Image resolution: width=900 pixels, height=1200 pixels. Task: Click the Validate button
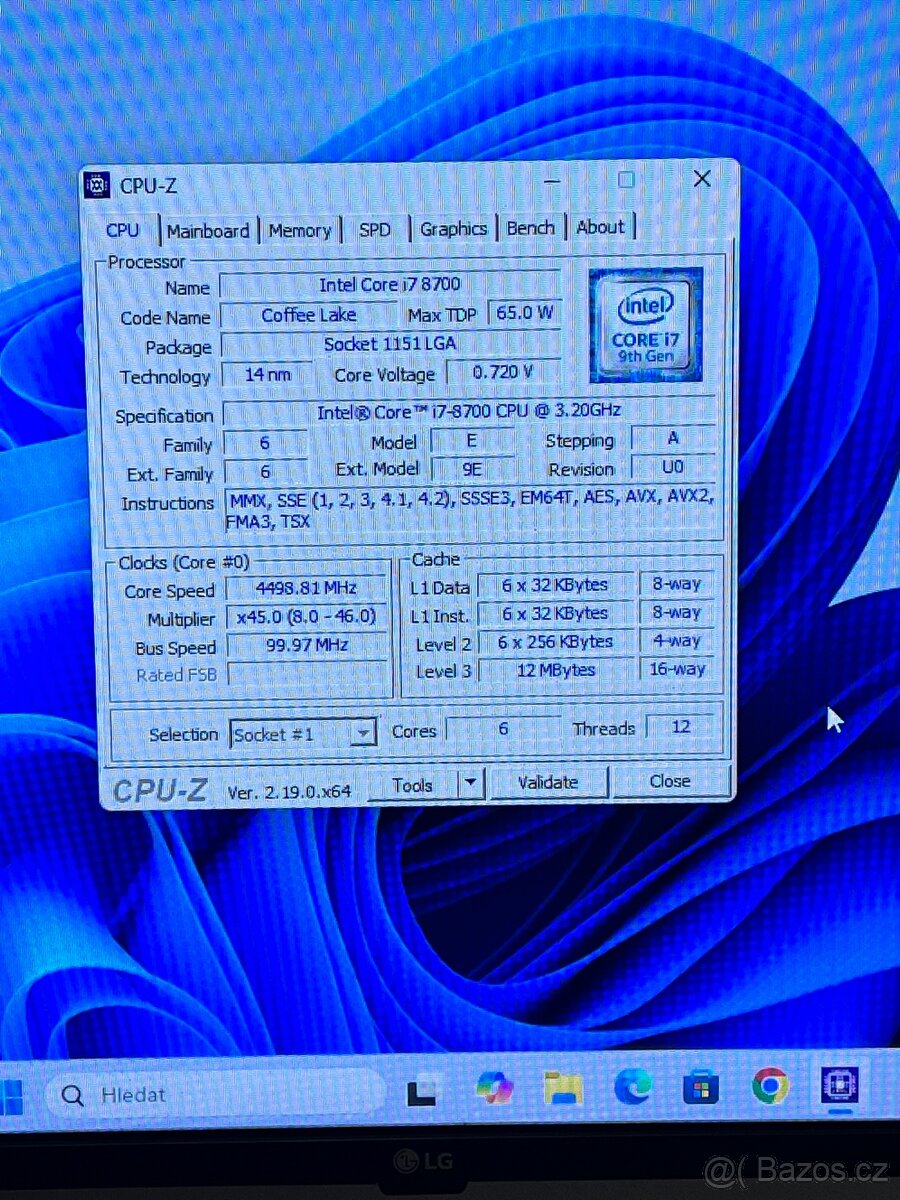[x=548, y=783]
